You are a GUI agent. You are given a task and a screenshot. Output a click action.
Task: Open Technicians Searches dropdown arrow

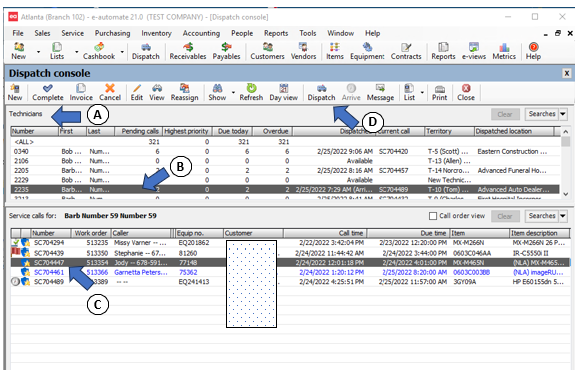click(563, 114)
